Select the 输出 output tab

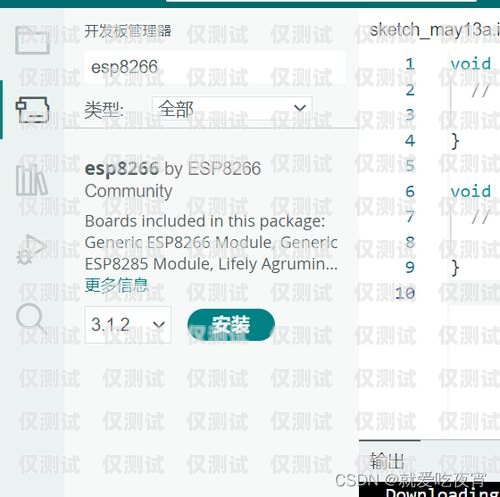[387, 461]
